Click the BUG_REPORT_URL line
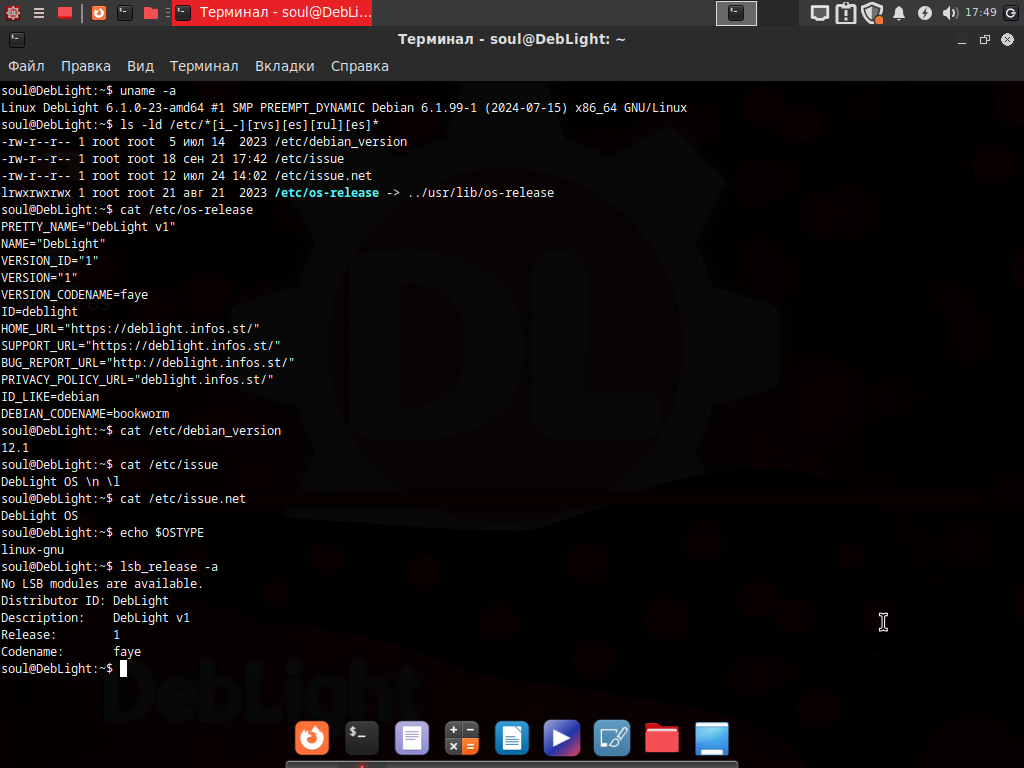1024x768 pixels. click(x=148, y=362)
